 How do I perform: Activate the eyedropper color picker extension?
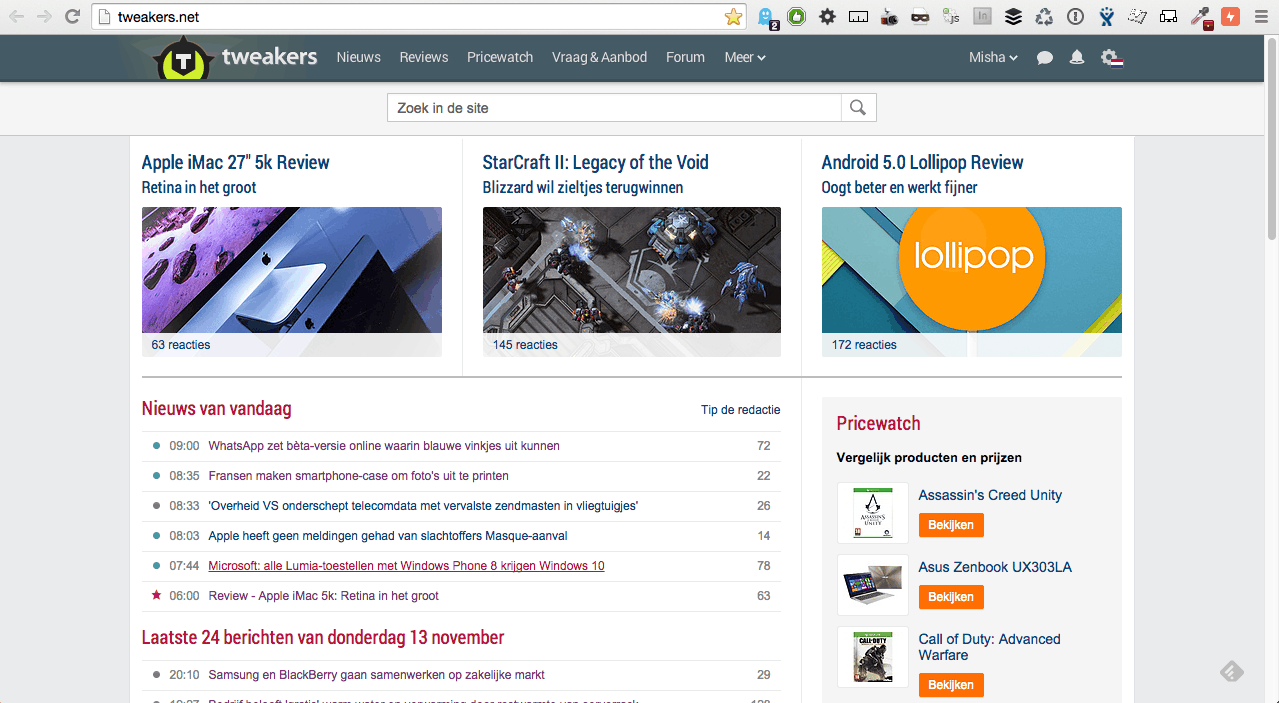[1200, 17]
